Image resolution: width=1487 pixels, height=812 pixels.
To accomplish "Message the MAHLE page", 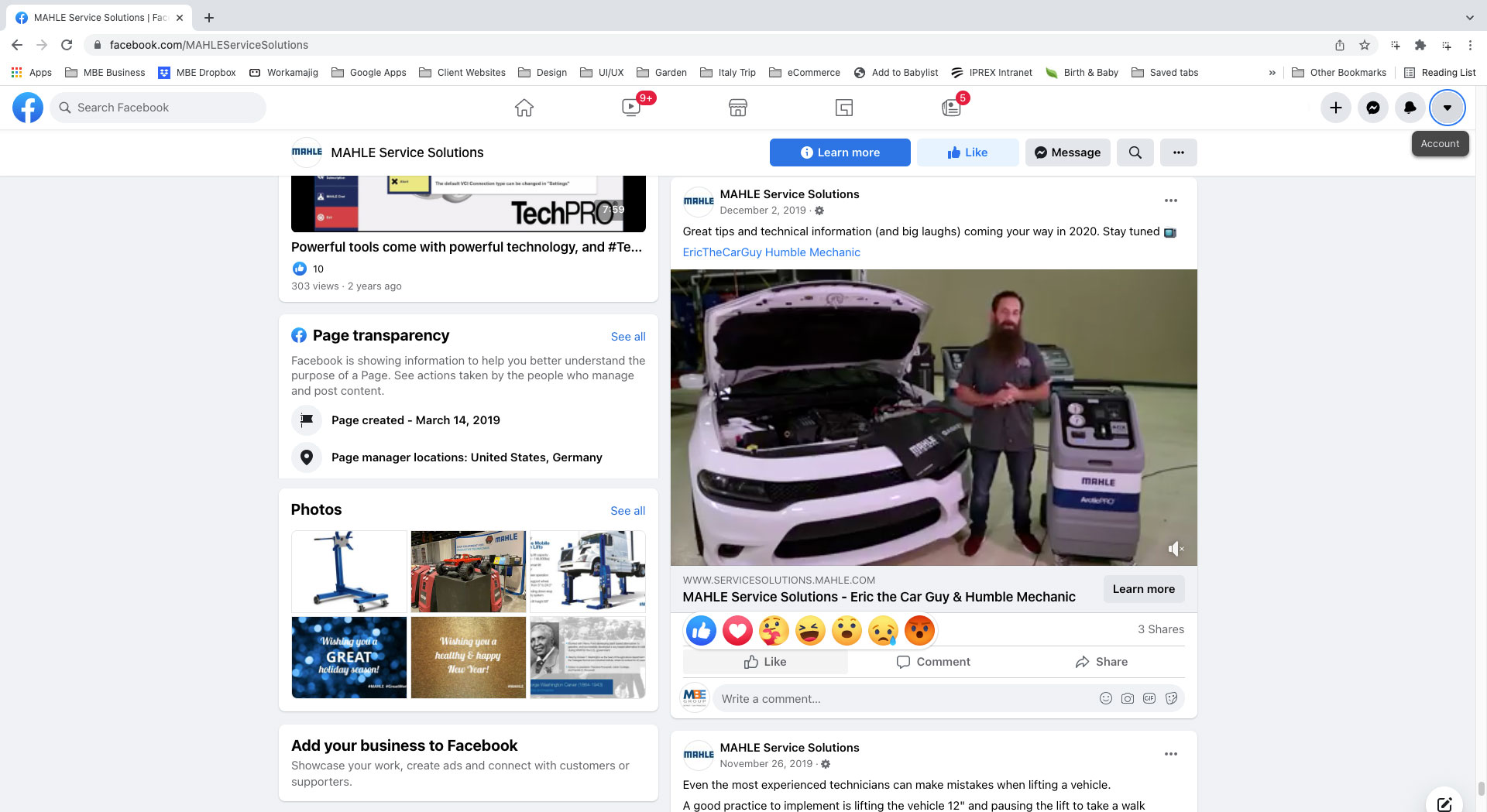I will (1067, 152).
